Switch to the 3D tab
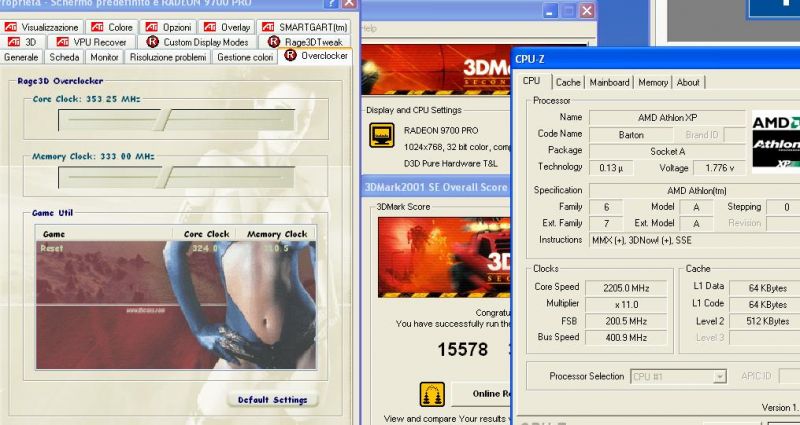The height and width of the screenshot is (425, 800). (23, 42)
